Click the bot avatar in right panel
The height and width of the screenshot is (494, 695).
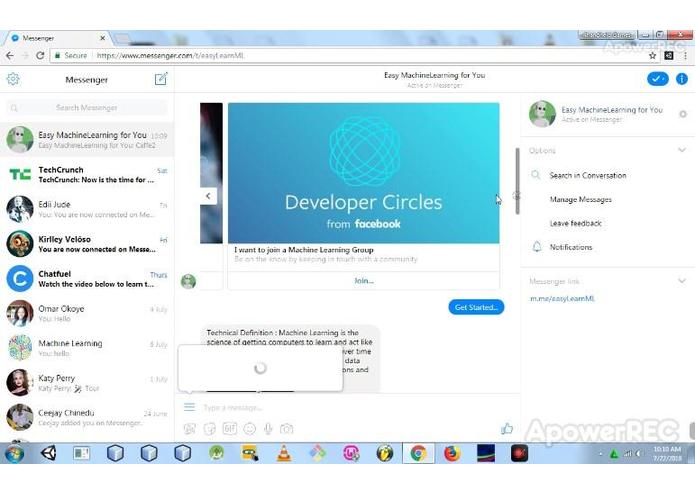pos(542,114)
